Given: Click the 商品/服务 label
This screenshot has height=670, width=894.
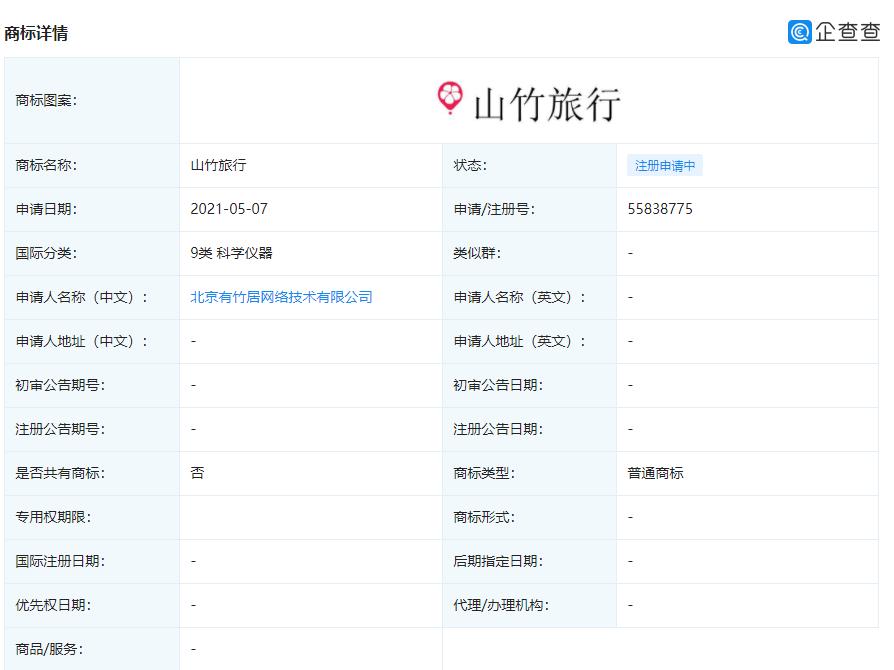Looking at the screenshot, I should pyautogui.click(x=49, y=649).
